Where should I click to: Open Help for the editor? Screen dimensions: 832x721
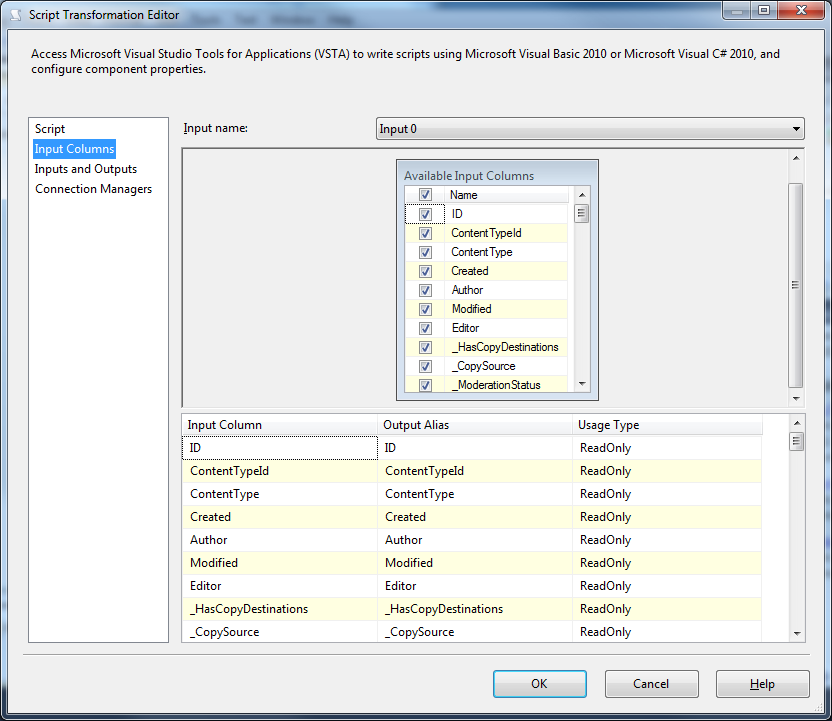point(762,684)
